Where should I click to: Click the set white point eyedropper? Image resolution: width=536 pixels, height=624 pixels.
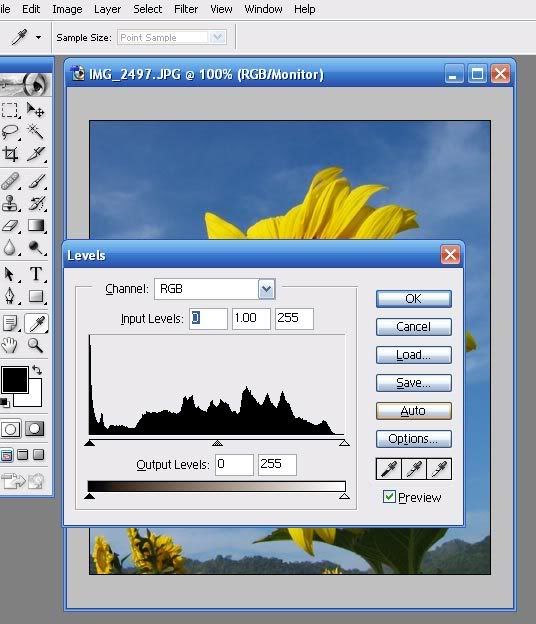[x=439, y=469]
